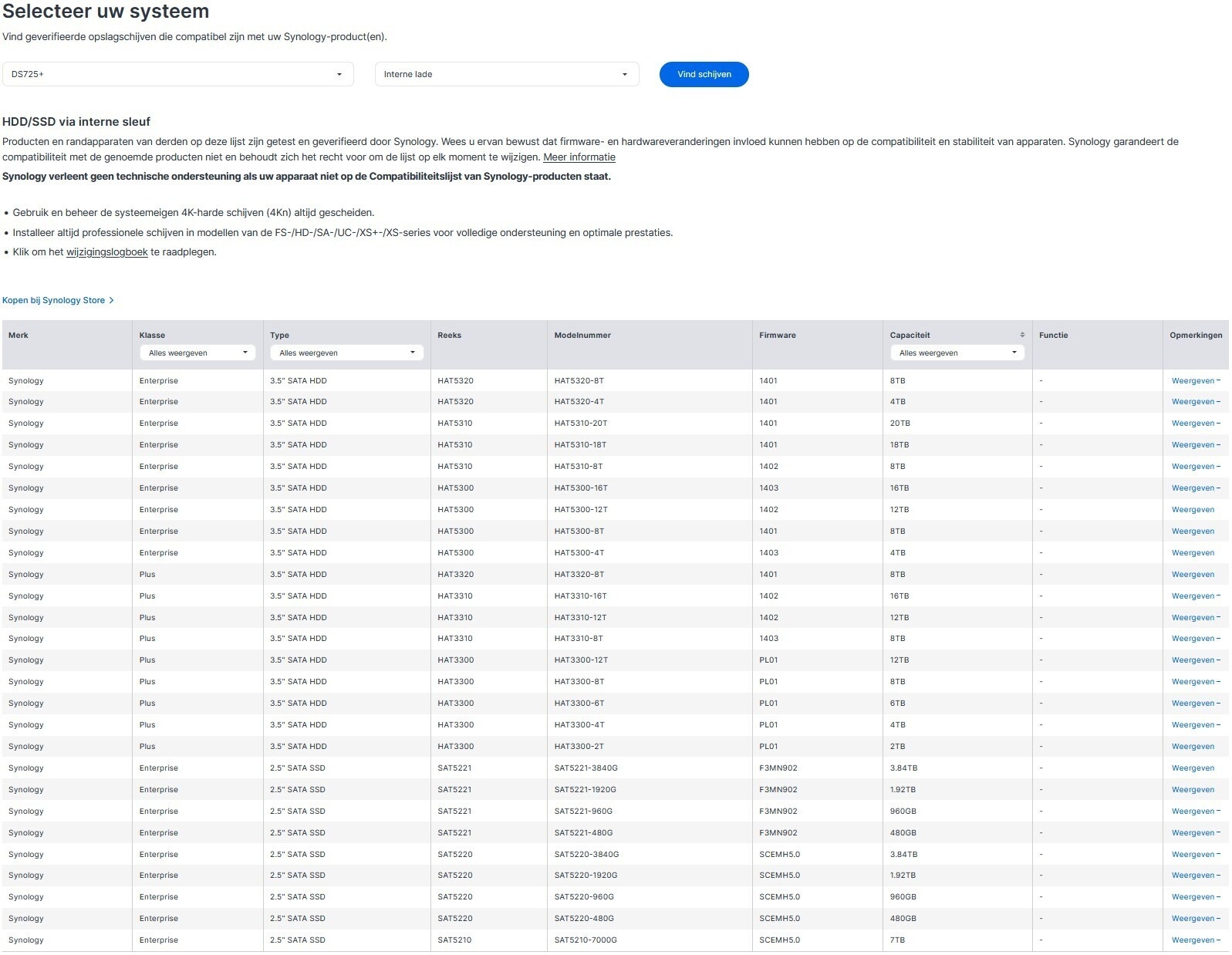Click Weergeven for the HAT5300-12T row

[1193, 510]
